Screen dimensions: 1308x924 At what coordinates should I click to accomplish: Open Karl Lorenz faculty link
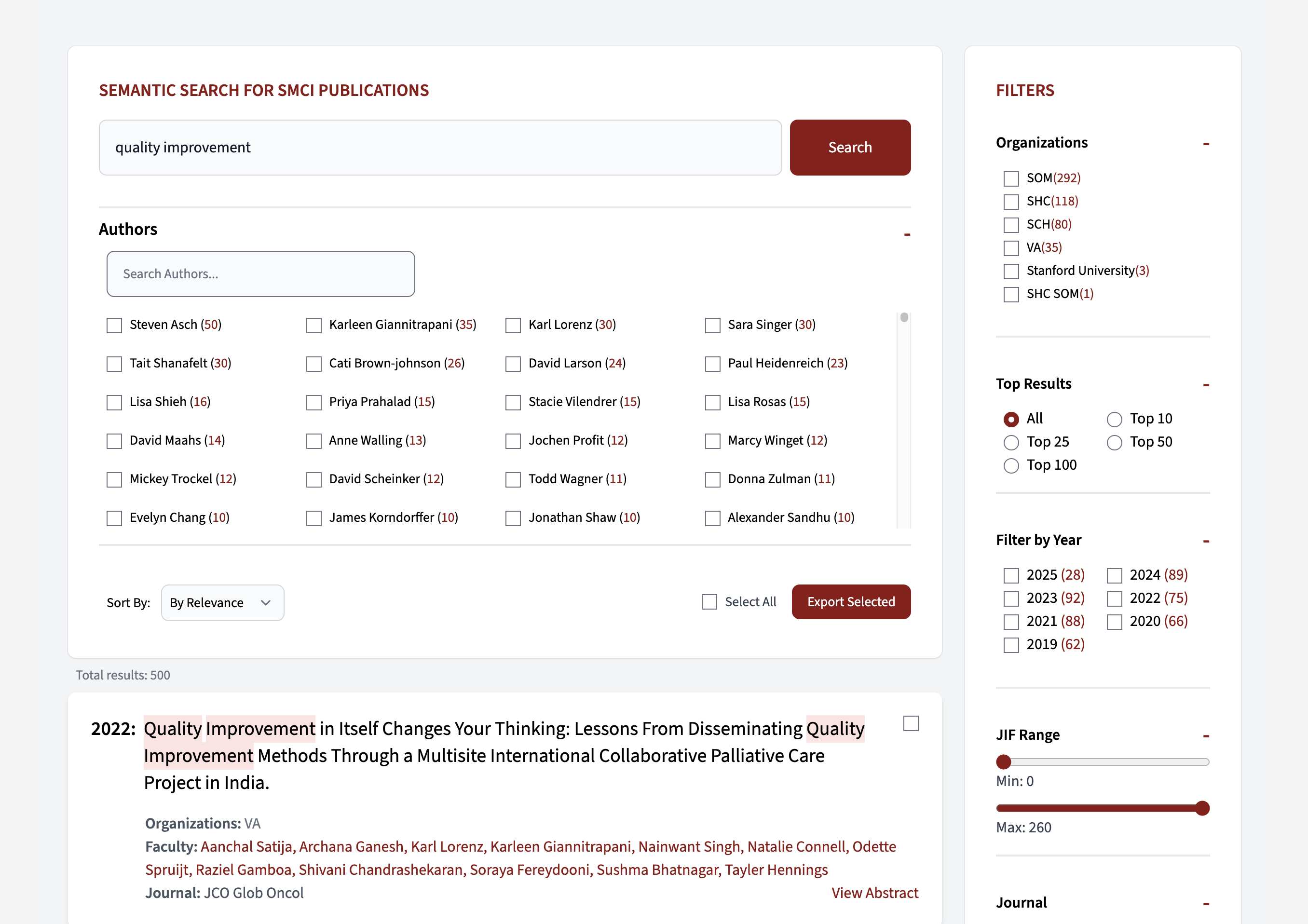(x=446, y=846)
